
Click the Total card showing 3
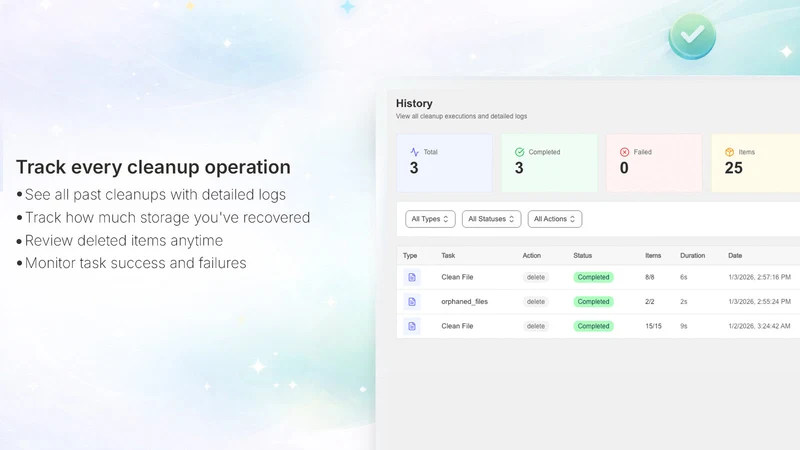(x=444, y=163)
